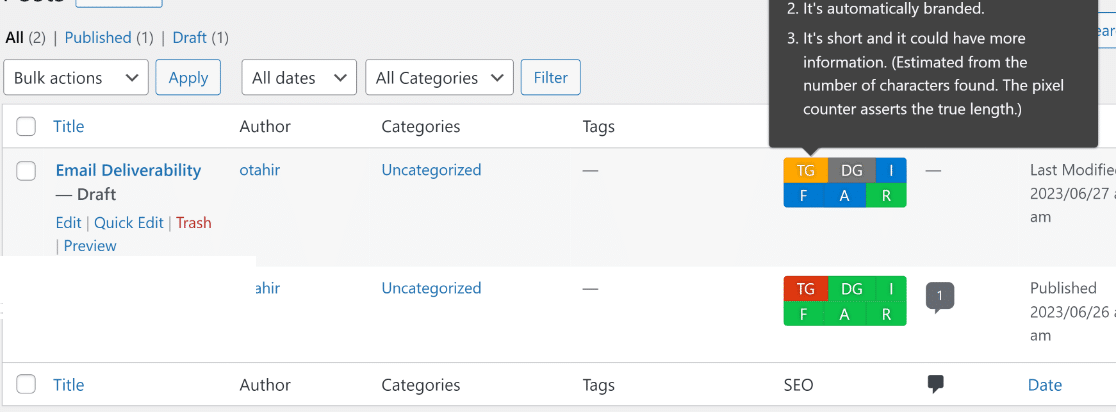
Task: Click the Tags column header text
Action: (598, 127)
